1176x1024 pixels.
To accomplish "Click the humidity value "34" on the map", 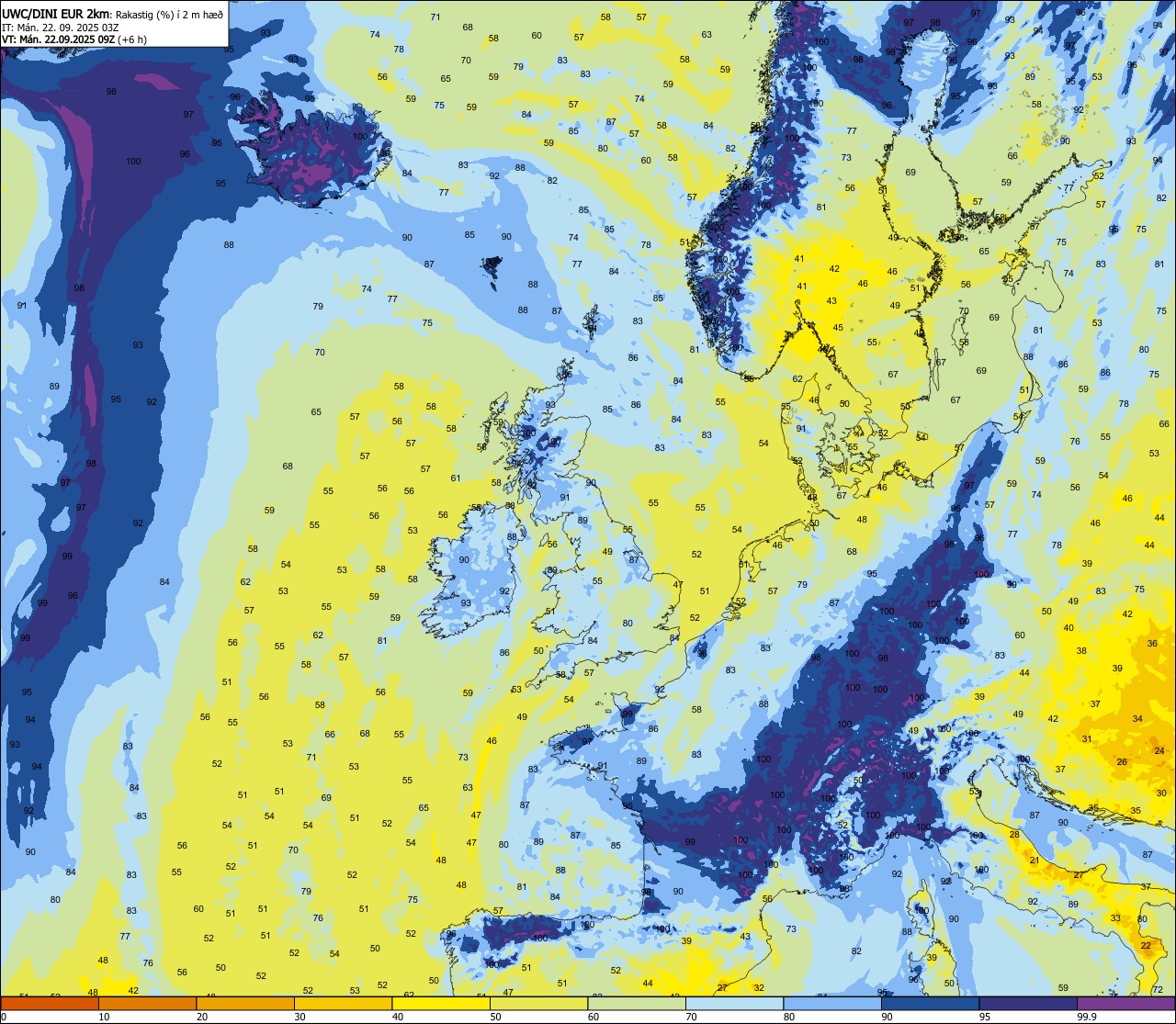I will coord(1137,718).
